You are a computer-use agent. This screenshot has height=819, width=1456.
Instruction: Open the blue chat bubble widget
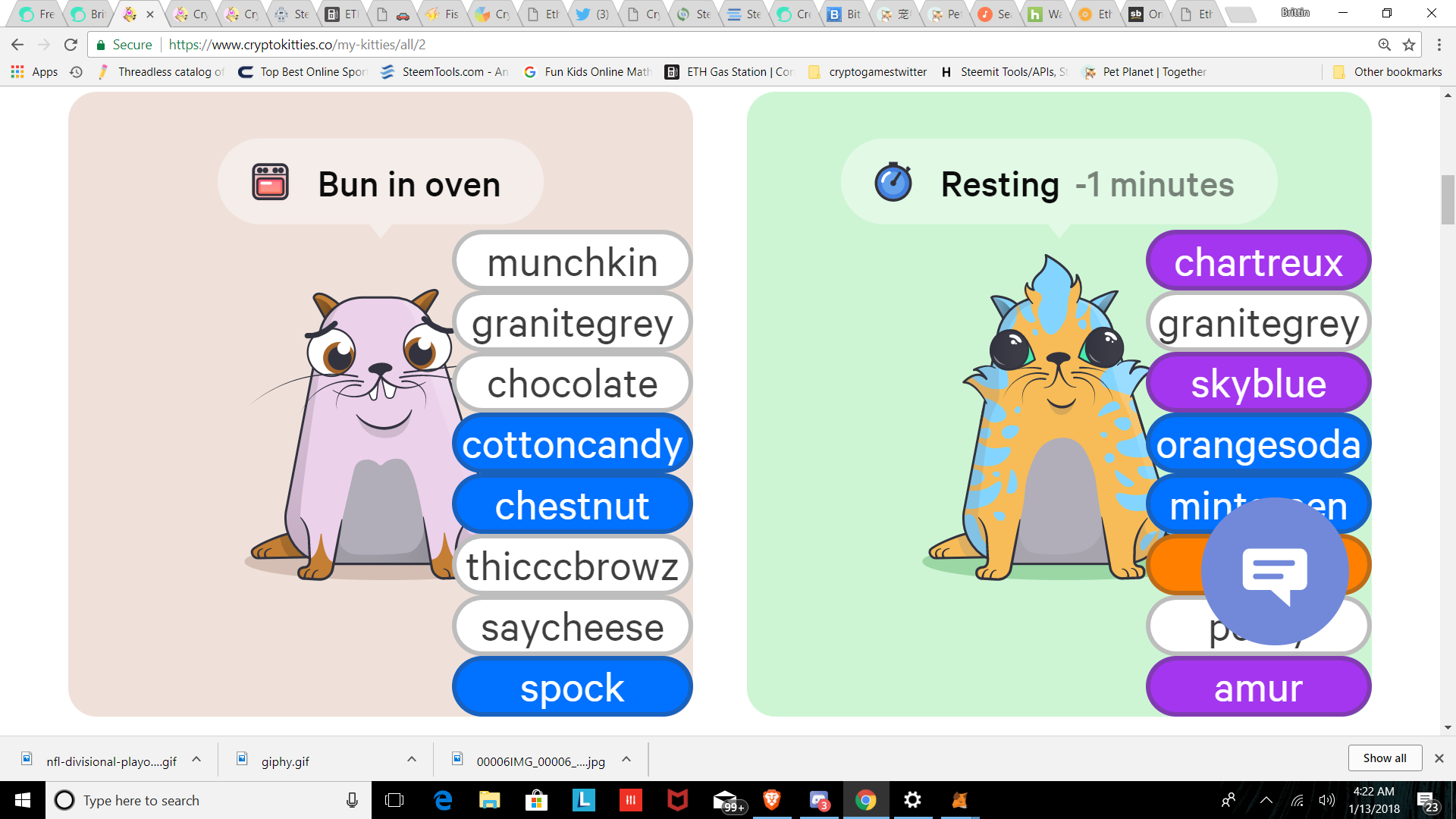(1276, 572)
